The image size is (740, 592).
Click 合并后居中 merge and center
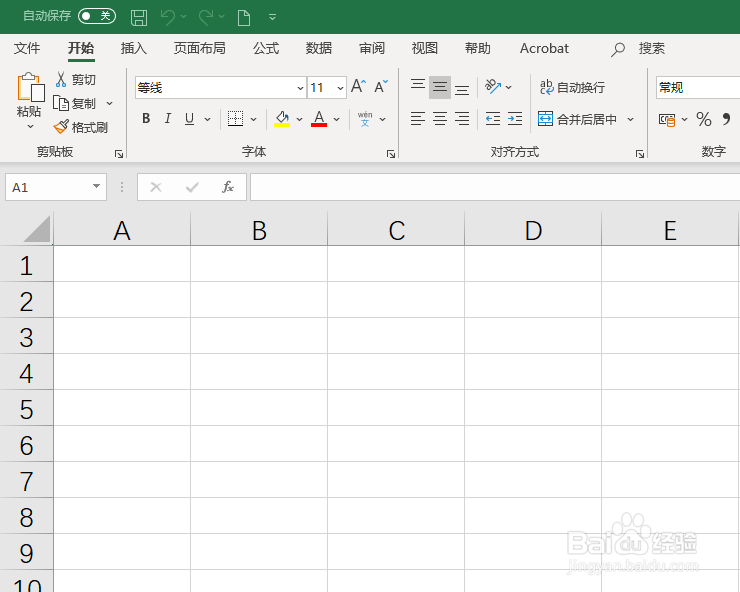(x=577, y=119)
